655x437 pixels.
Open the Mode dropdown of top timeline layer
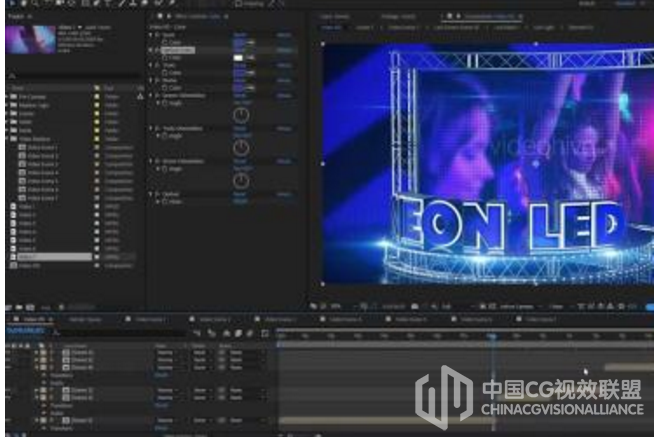tap(169, 353)
